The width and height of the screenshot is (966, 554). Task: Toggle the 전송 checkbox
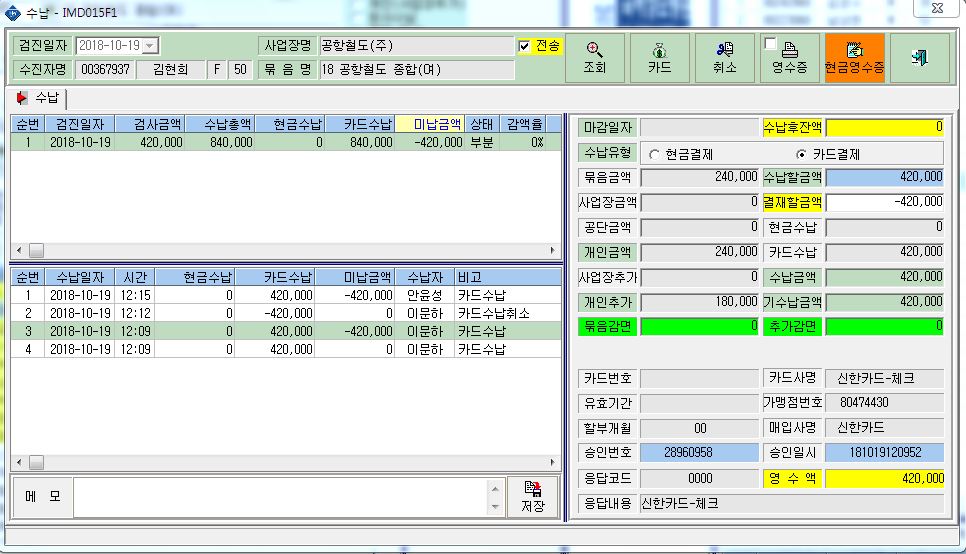pyautogui.click(x=524, y=46)
